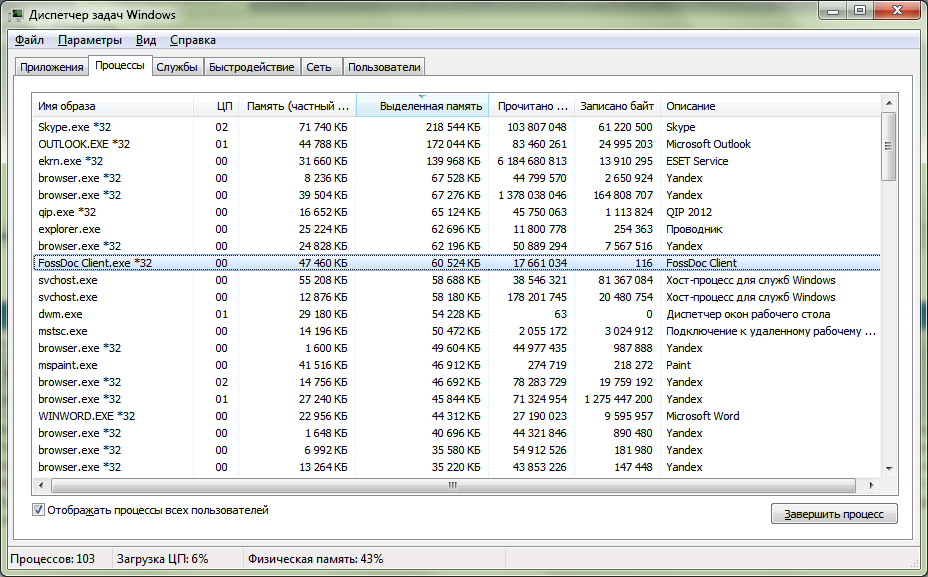Switch to the Быстродействие tab
928x577 pixels.
[x=252, y=67]
